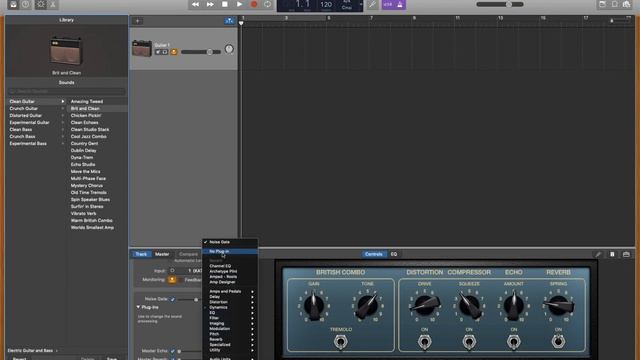Mute the Guitar 1 track
640x360 pixels.
click(x=158, y=52)
